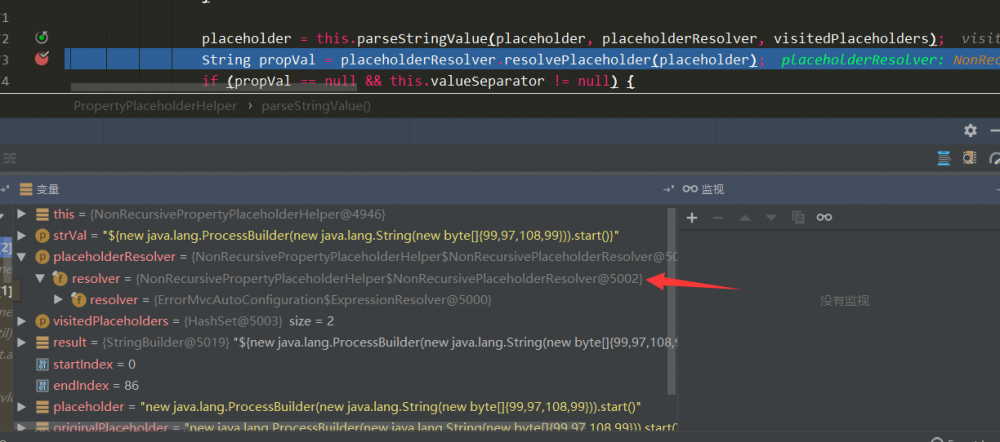This screenshot has height=442, width=1000.
Task: Click the memory view icon beside threads icon
Action: [x=969, y=158]
